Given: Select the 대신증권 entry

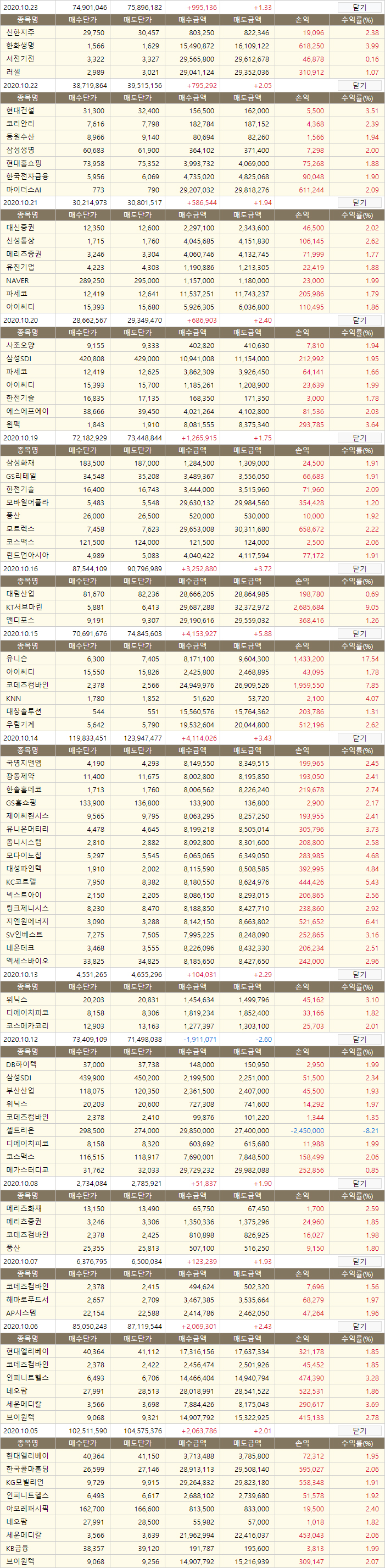Looking at the screenshot, I should [x=192, y=228].
